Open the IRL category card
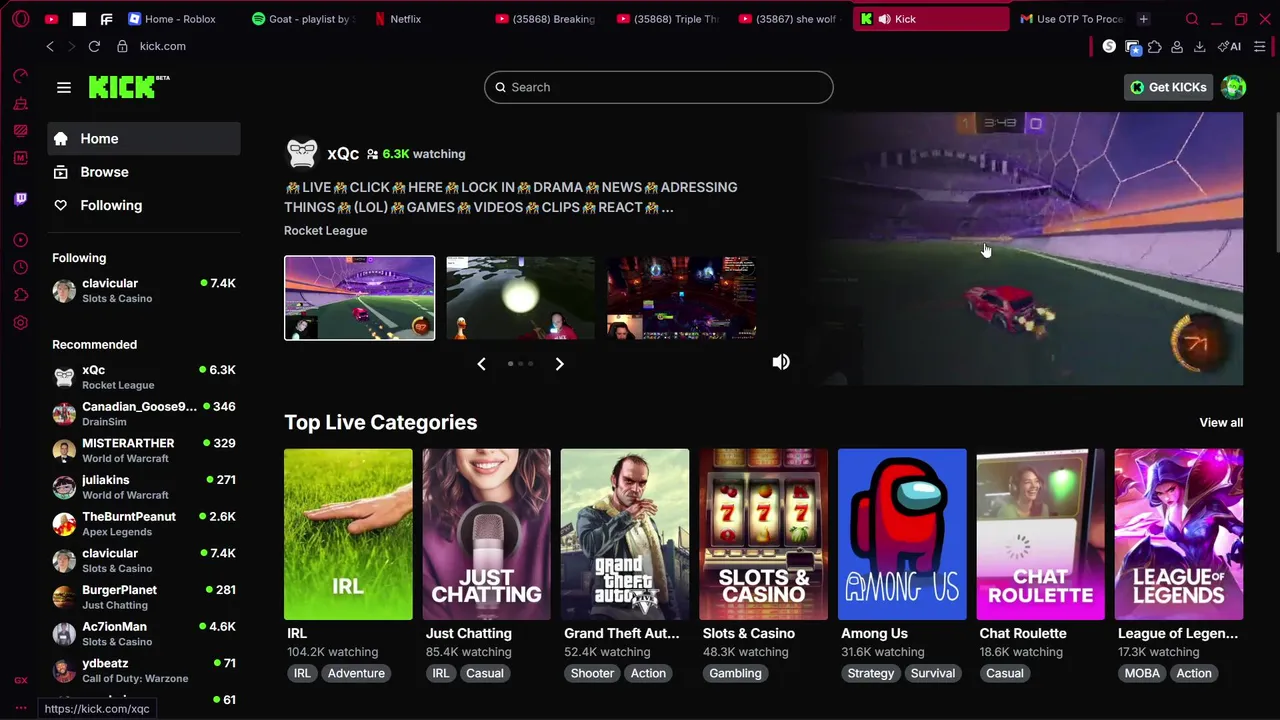The image size is (1280, 720). (348, 534)
